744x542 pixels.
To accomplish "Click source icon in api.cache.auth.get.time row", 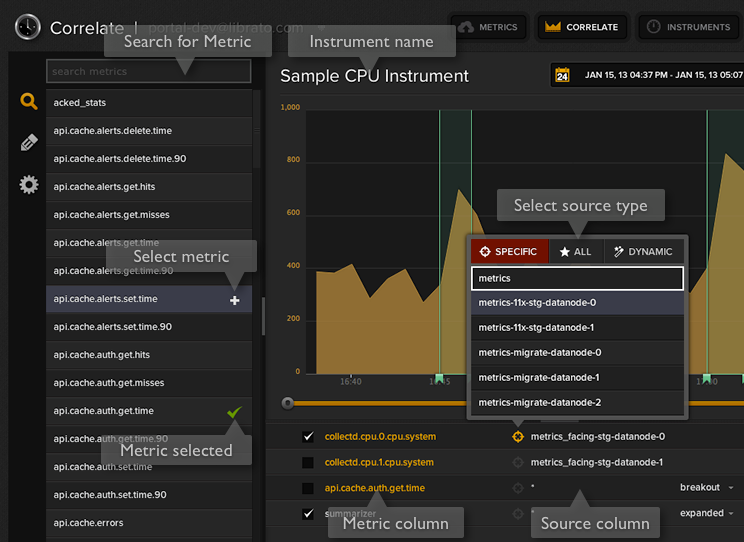I will point(518,488).
